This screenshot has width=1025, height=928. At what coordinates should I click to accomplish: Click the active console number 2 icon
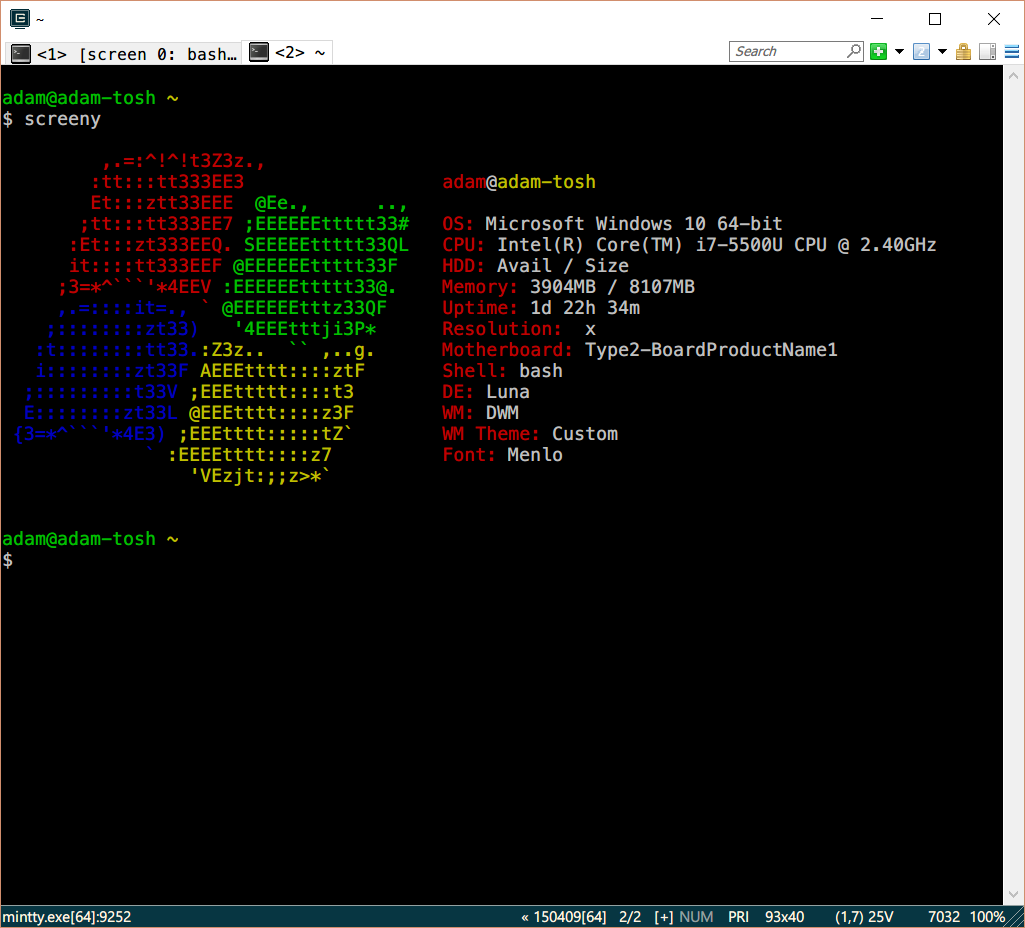tap(921, 52)
